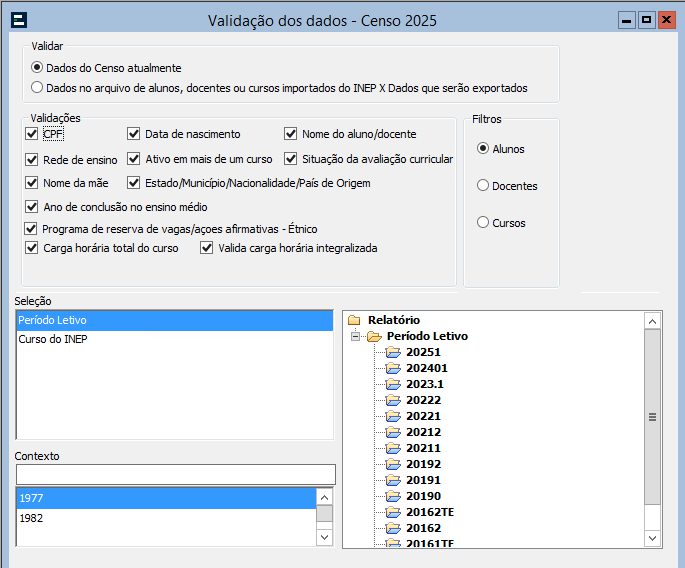Uncheck the CPF validation checkbox
The image size is (685, 568).
31,134
